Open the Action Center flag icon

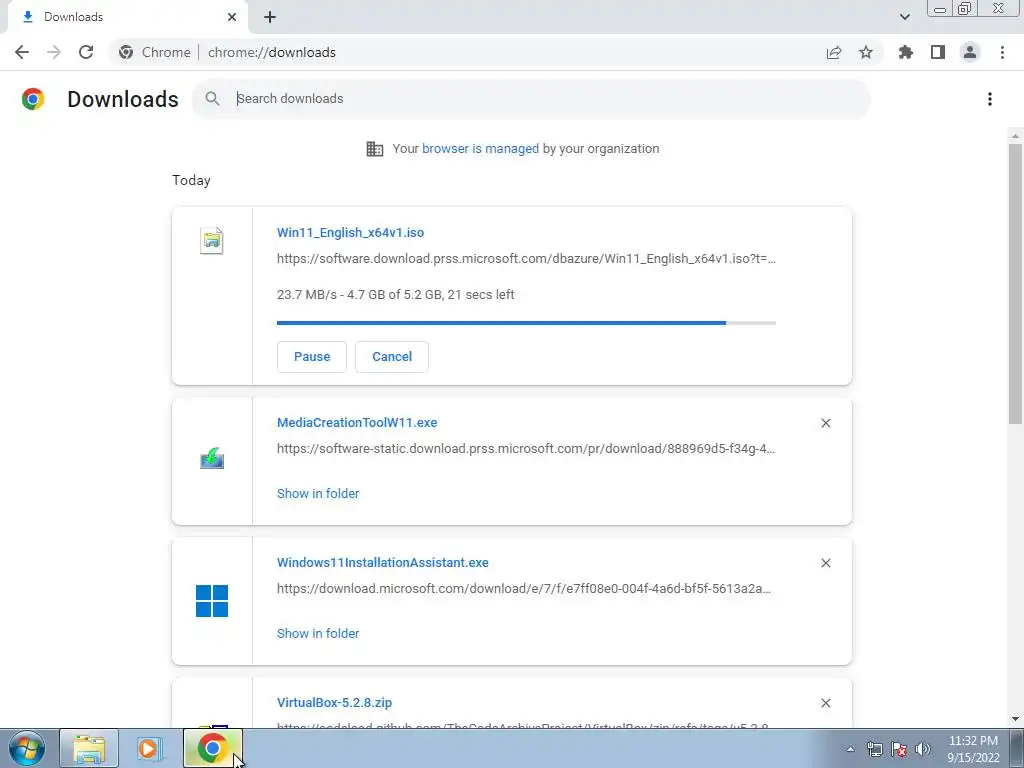click(x=899, y=749)
